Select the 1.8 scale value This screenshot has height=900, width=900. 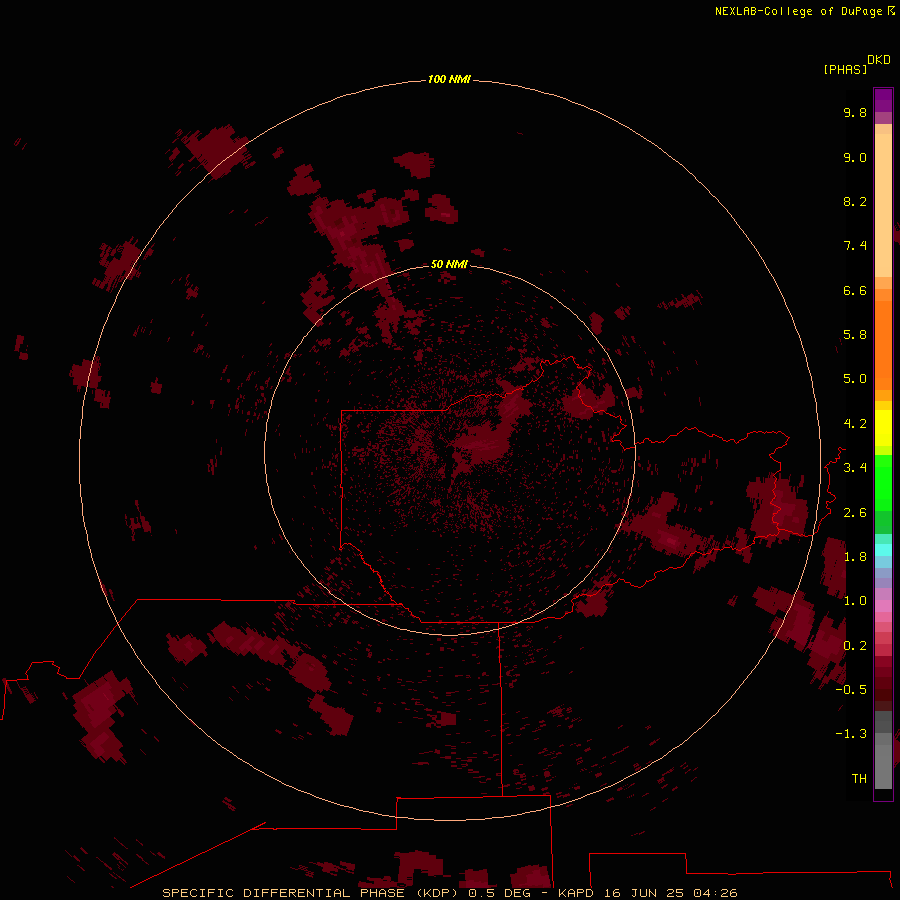855,557
